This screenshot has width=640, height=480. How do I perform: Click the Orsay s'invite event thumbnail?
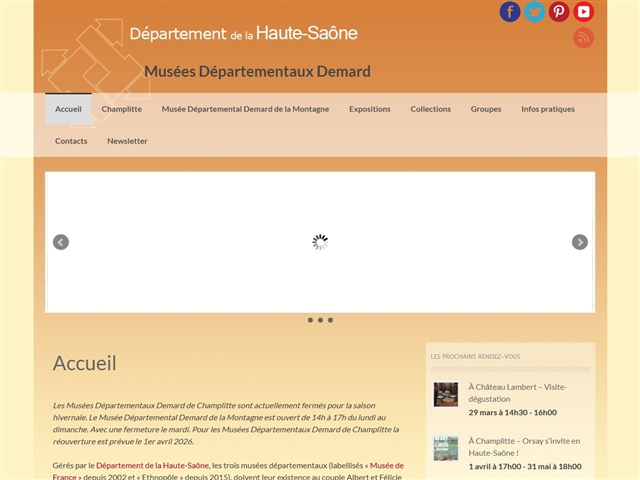tap(446, 448)
